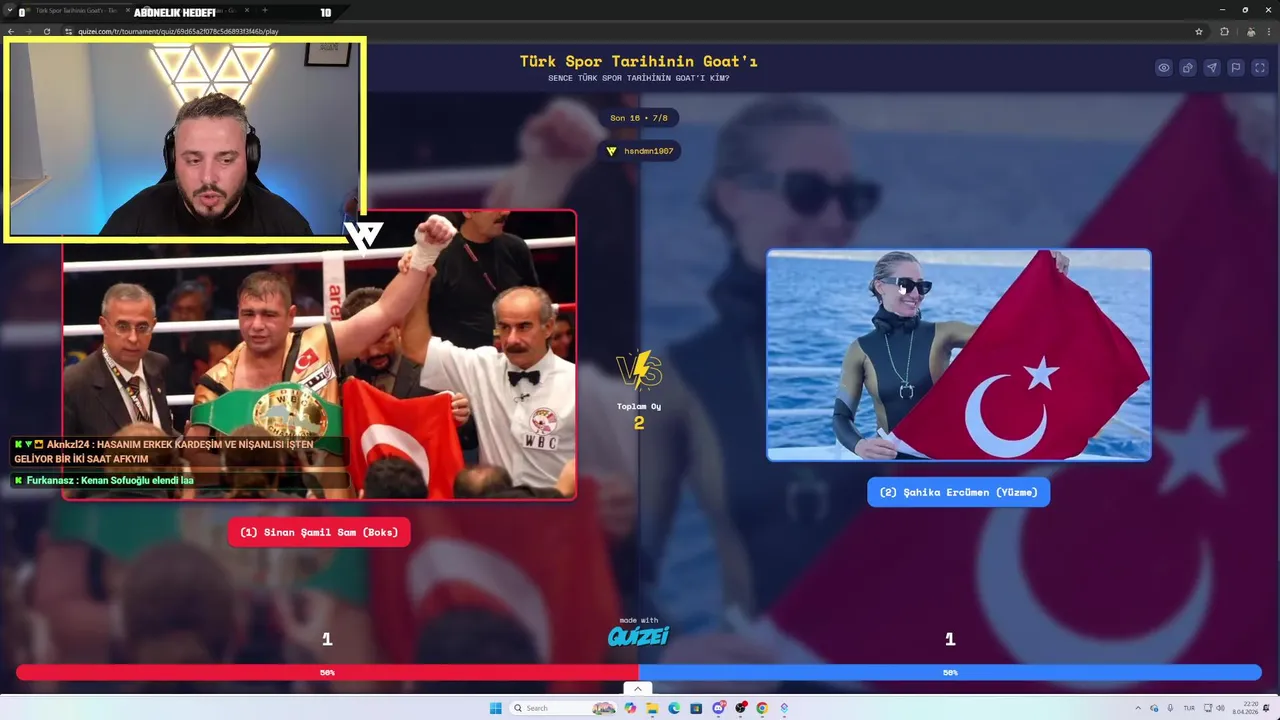1280x720 pixels.
Task: Open the notification bell in the taskbar
Action: pyautogui.click(x=1267, y=708)
